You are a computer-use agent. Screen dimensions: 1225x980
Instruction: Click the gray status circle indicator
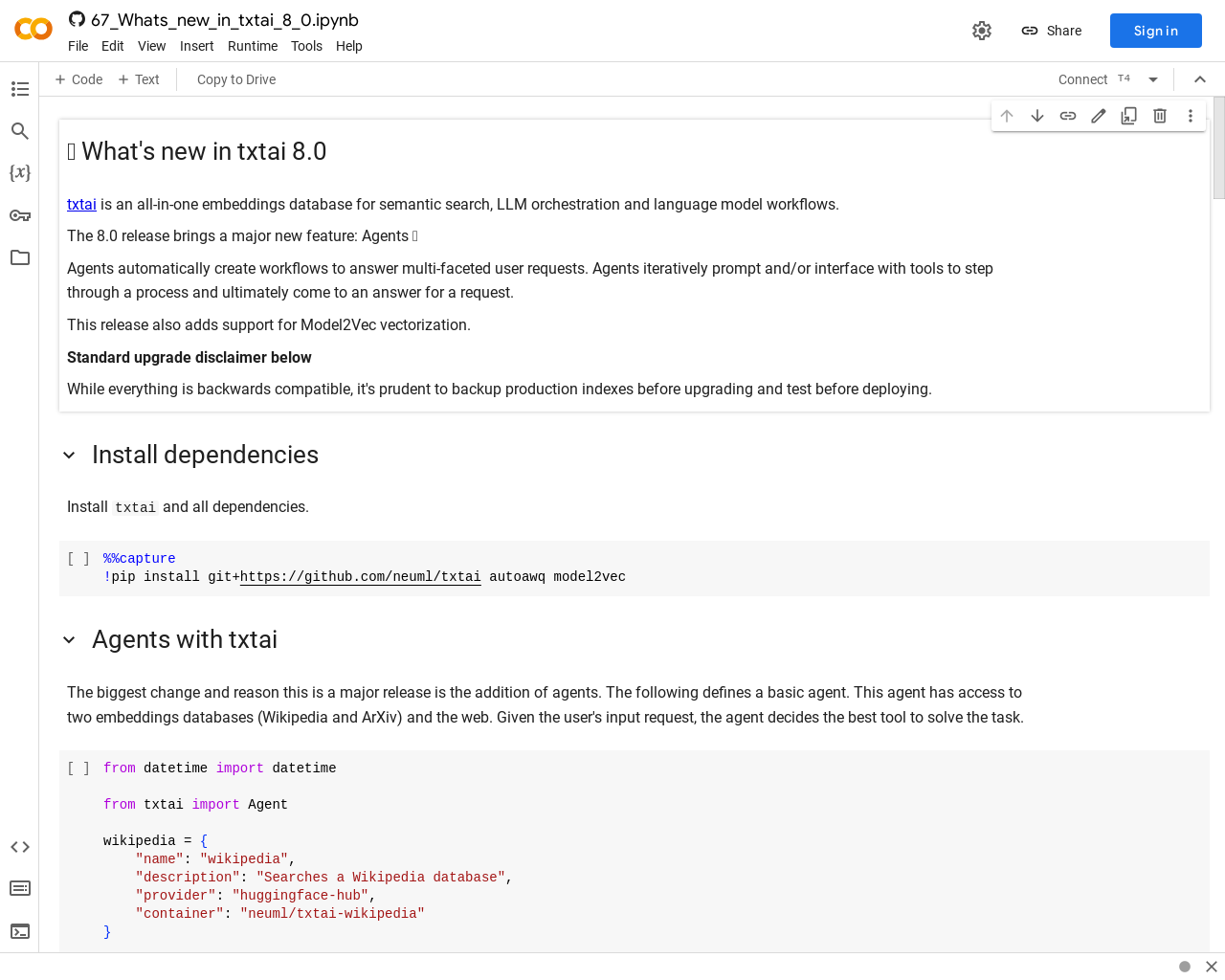coord(1185,967)
